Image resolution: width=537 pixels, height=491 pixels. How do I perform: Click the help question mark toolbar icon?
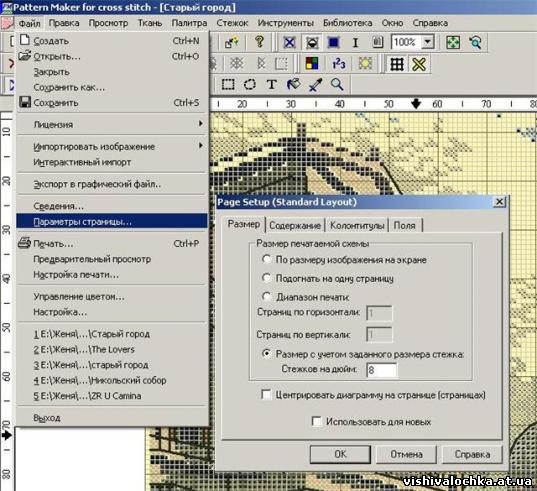(x=260, y=42)
